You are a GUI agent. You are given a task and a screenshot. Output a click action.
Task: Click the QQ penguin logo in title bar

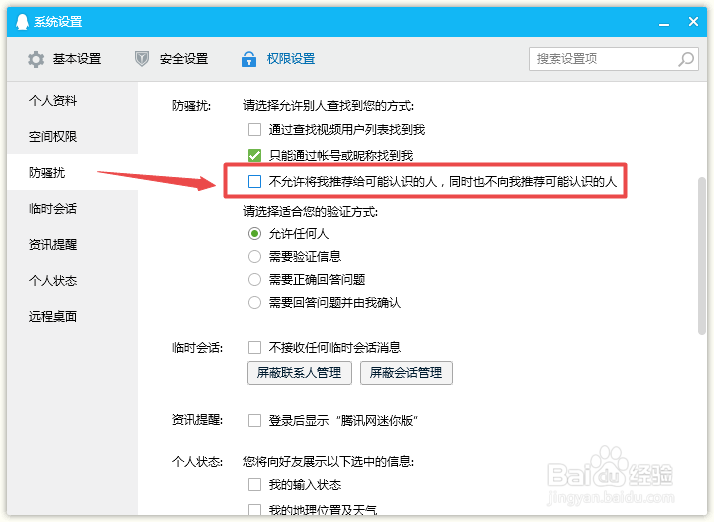22,21
